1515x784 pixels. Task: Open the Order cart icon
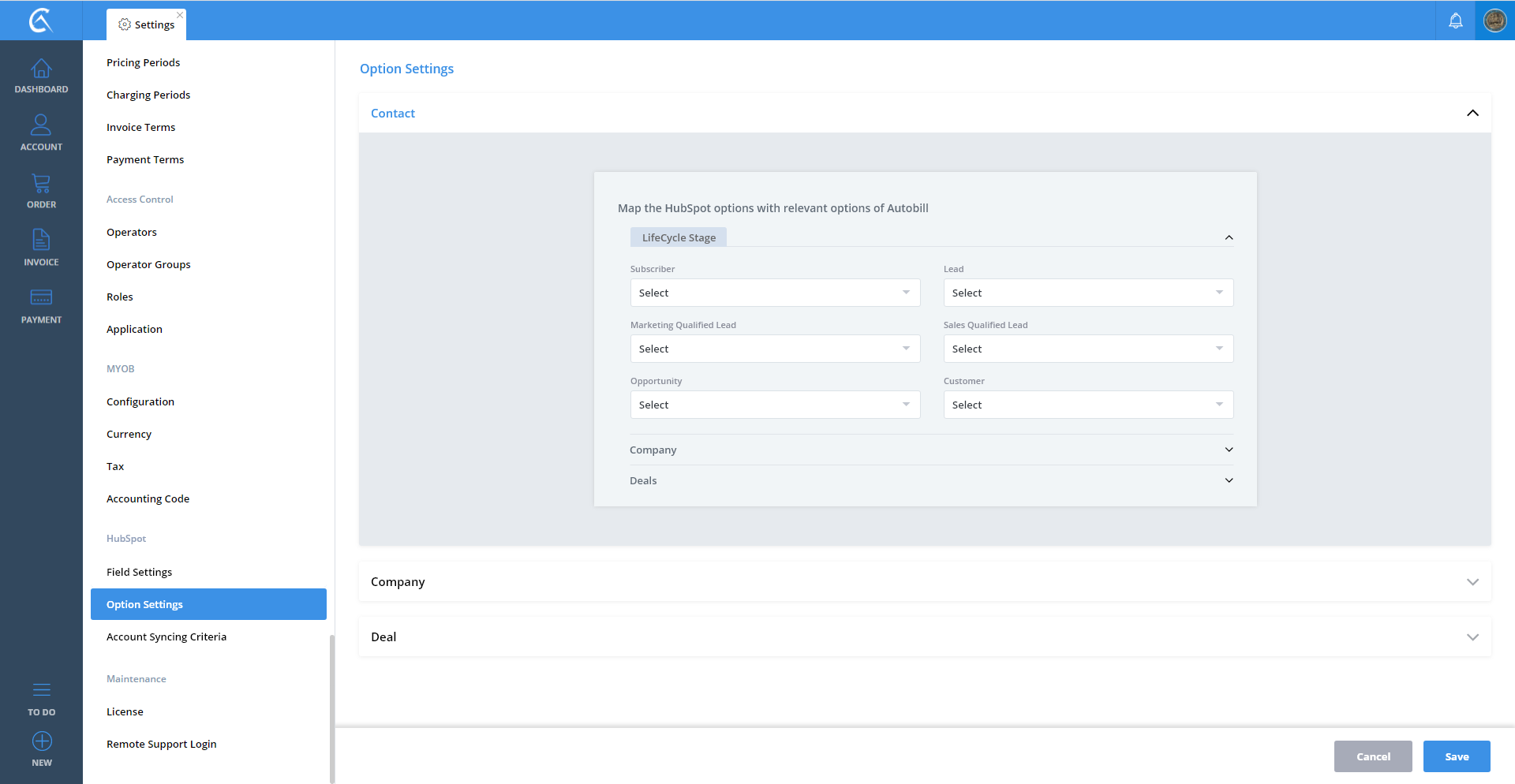pos(41,184)
